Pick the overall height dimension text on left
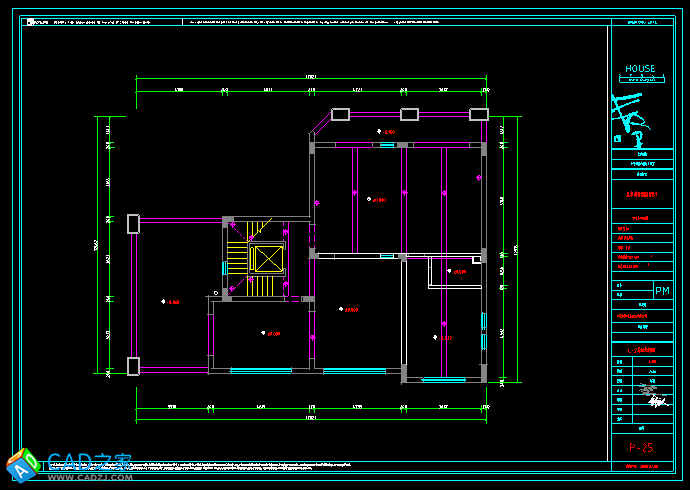 (x=97, y=245)
